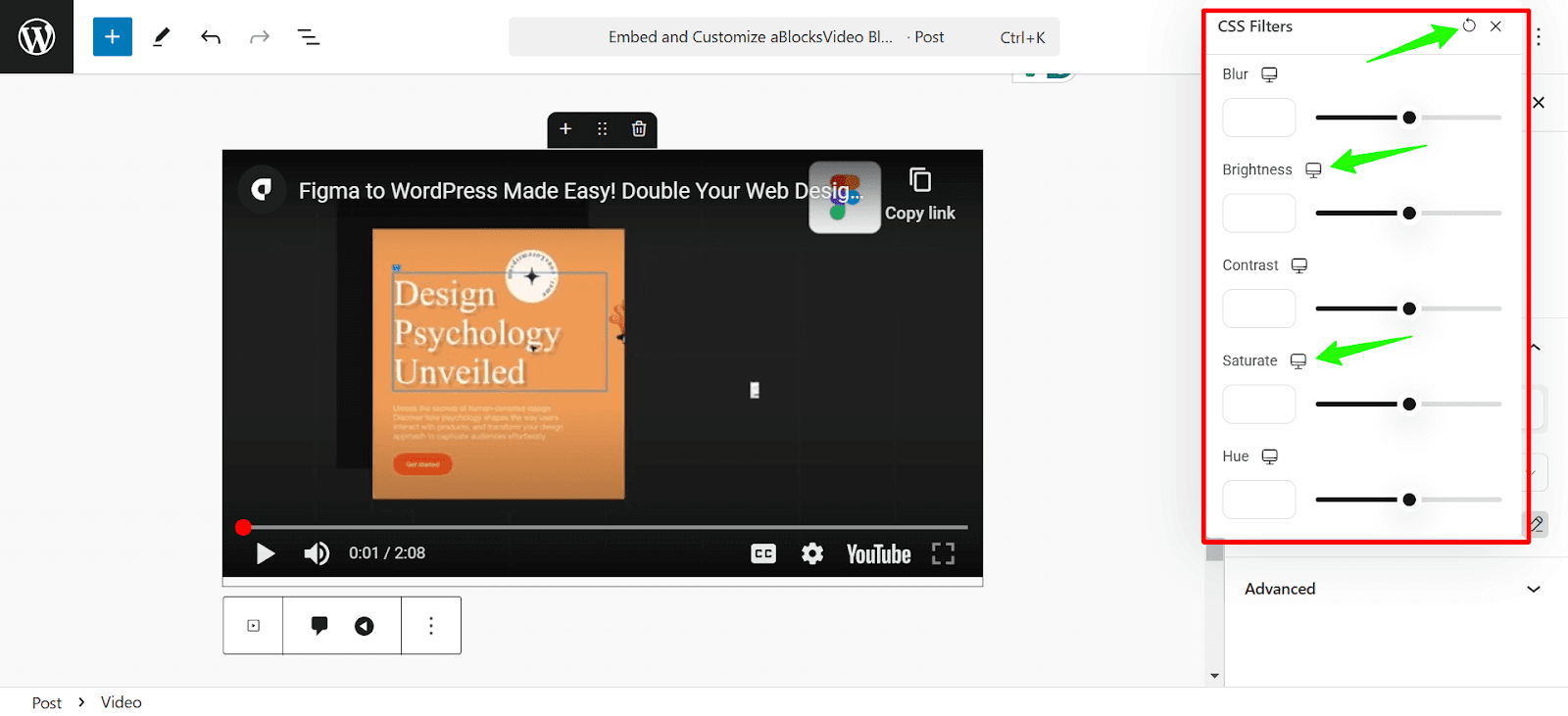
Task: Click the video progress bar
Action: click(605, 527)
